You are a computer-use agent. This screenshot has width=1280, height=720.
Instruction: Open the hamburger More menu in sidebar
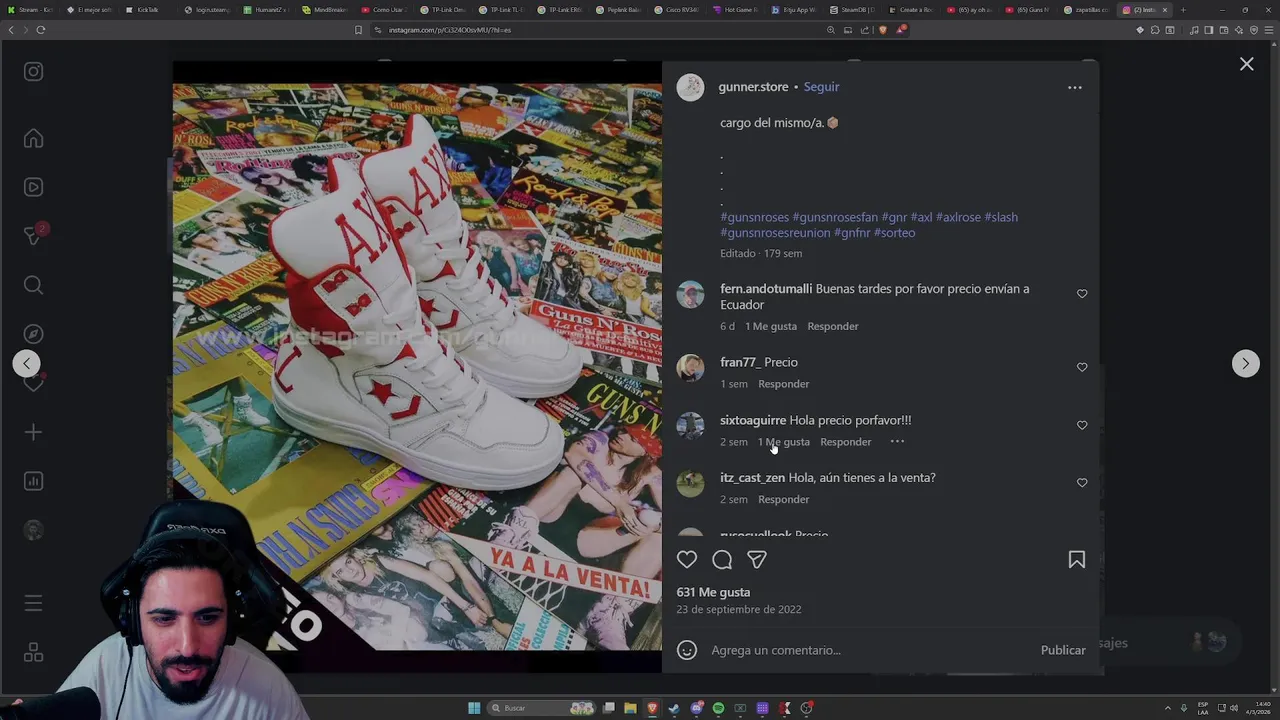tap(33, 603)
